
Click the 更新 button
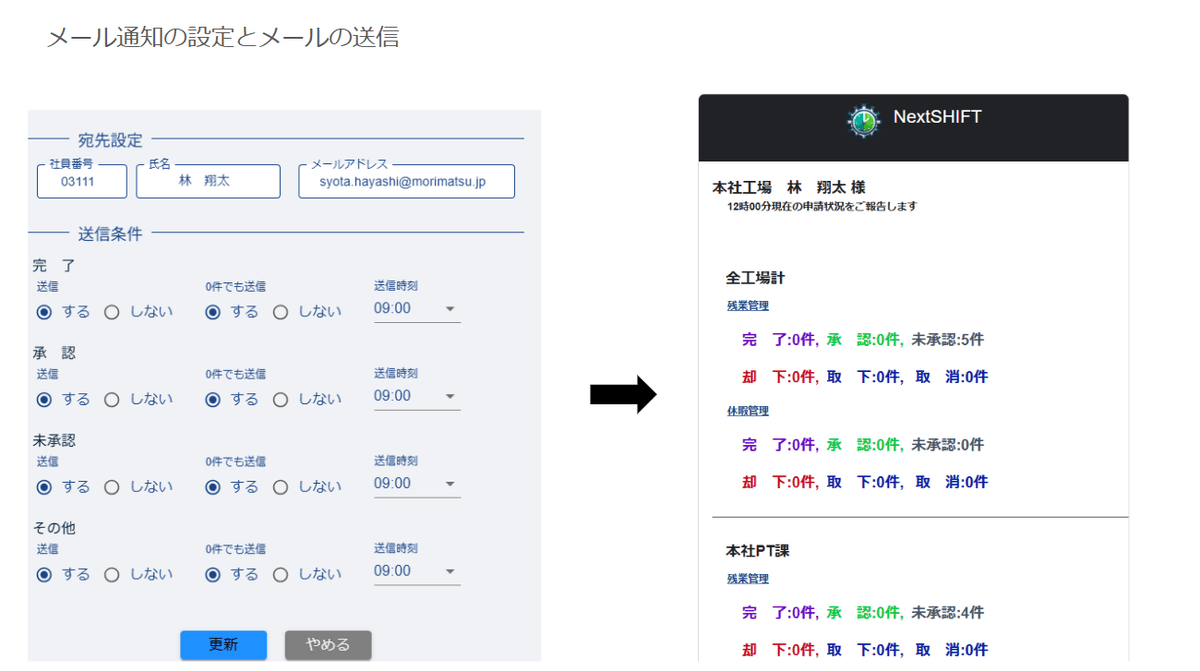(223, 645)
